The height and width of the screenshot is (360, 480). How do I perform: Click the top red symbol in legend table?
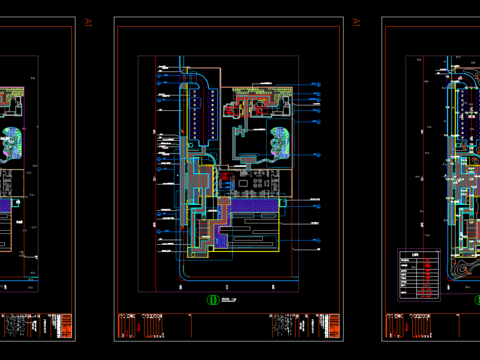(x=427, y=260)
